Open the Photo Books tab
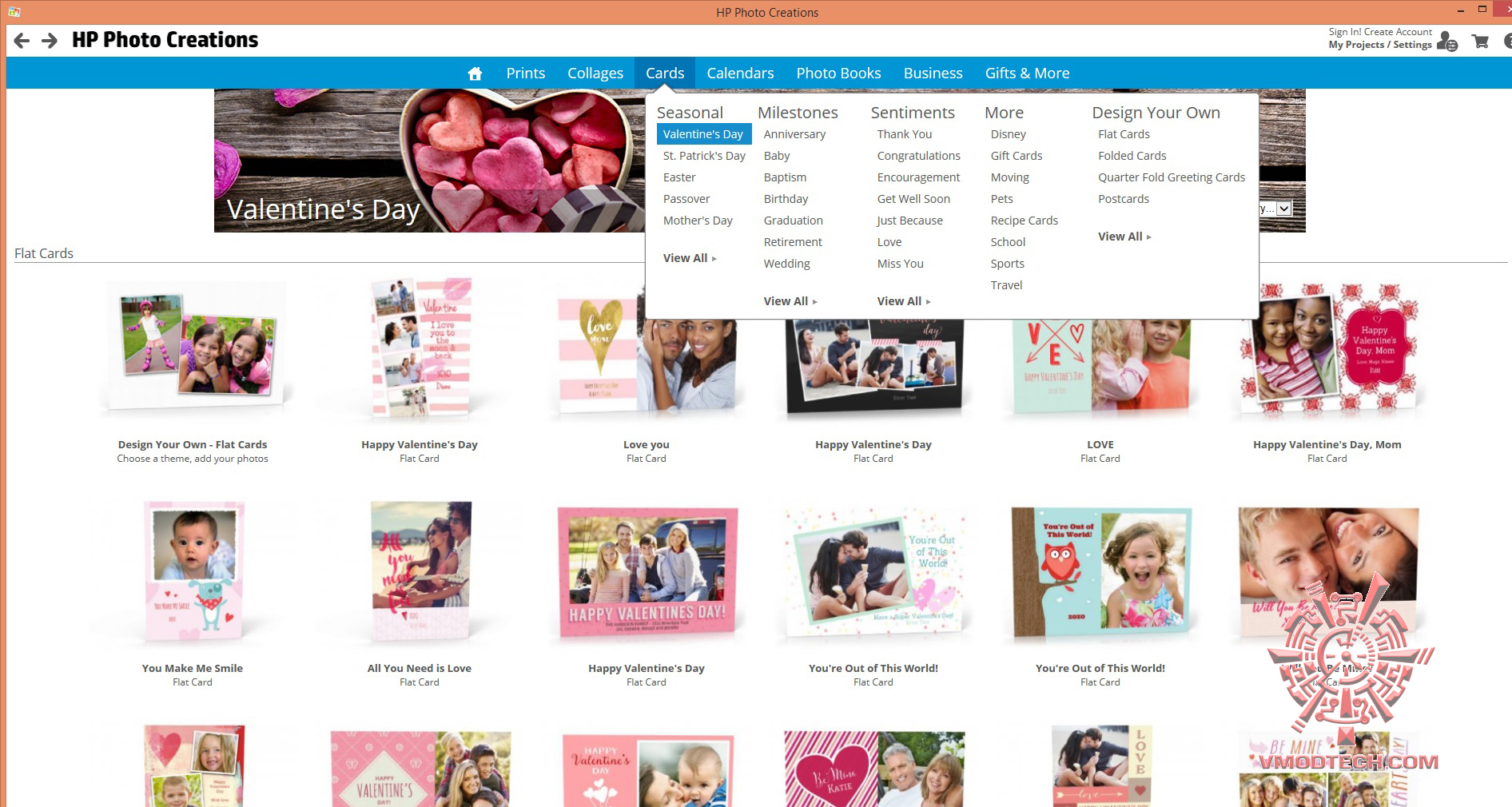This screenshot has height=807, width=1512. point(838,74)
